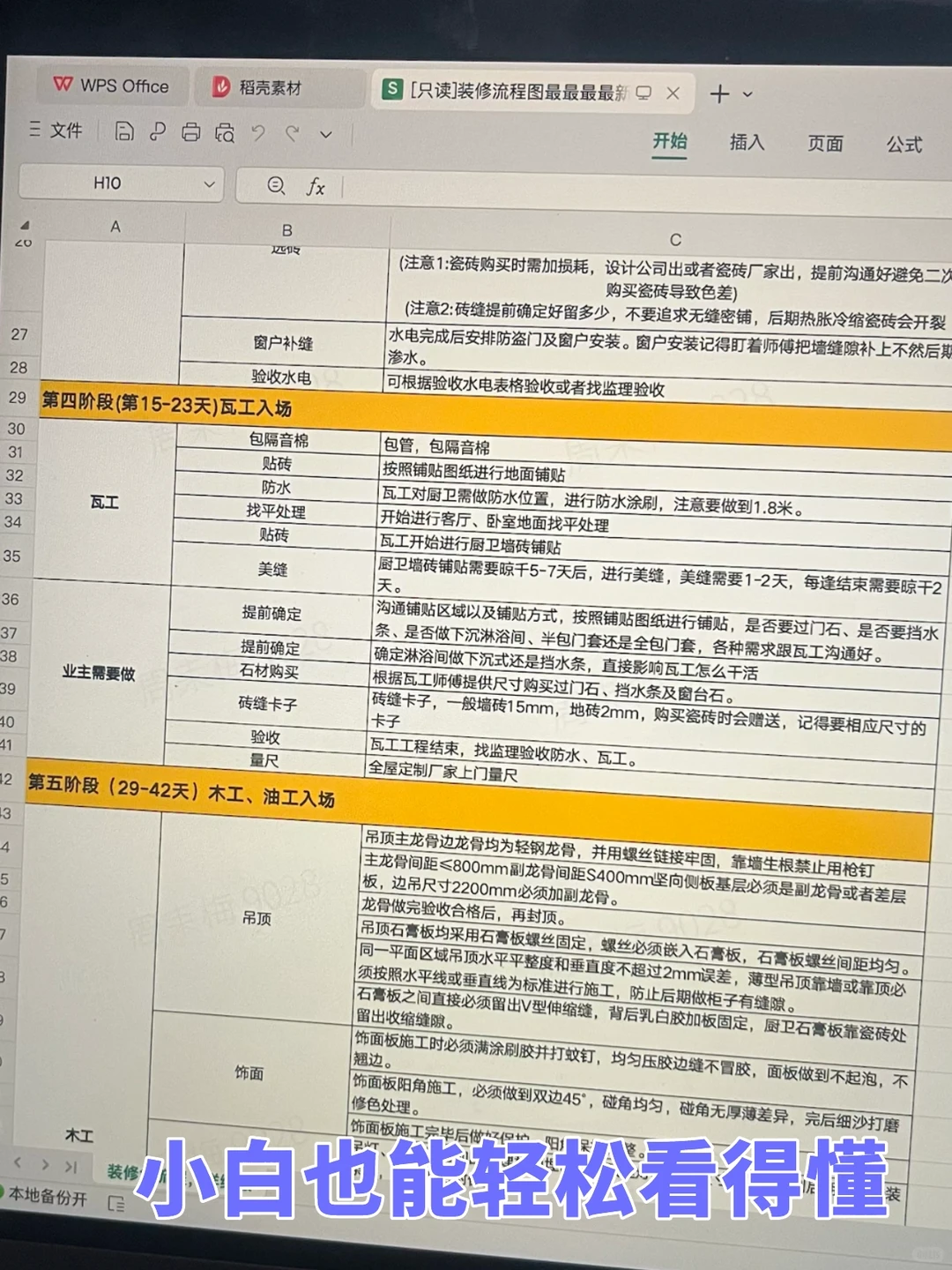The image size is (952, 1270).
Task: Expand the toolbar overflow chevron after Redo
Action: point(324,134)
